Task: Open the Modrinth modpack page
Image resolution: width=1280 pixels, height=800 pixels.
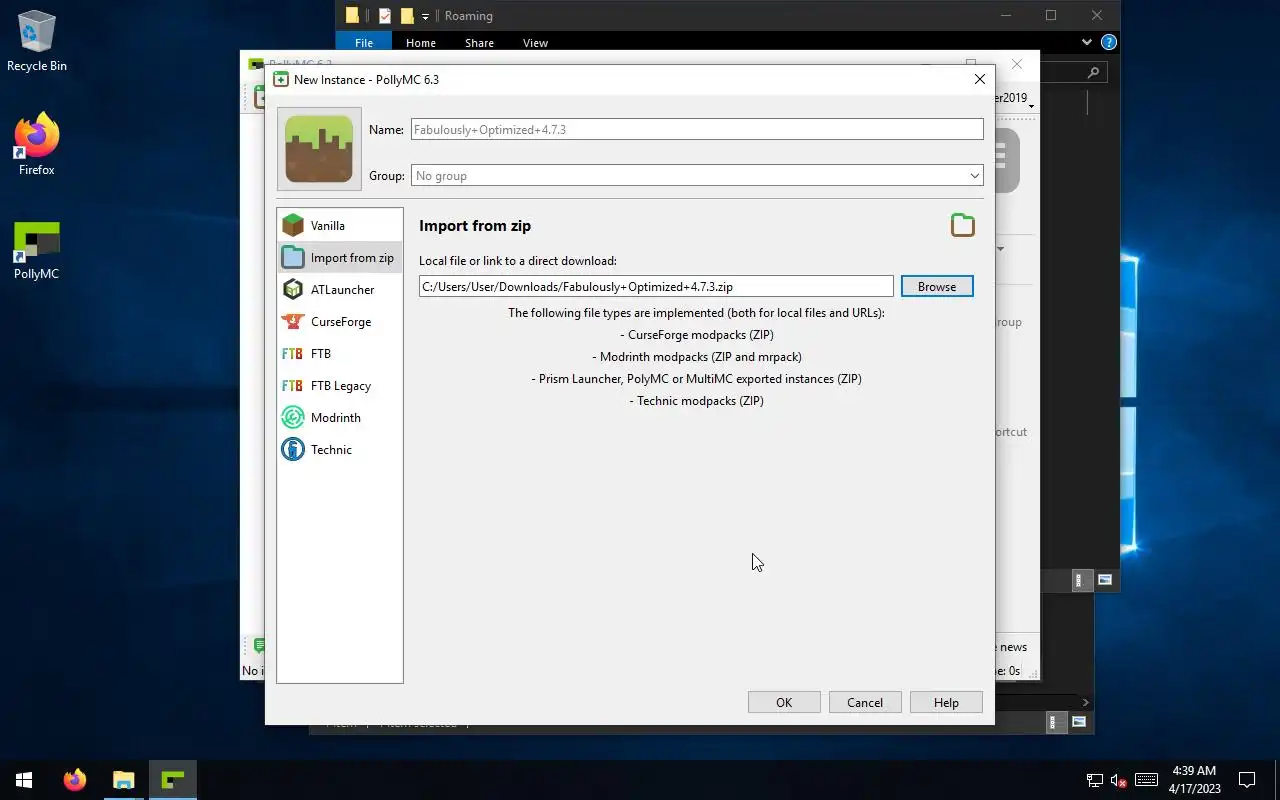Action: [x=339, y=418]
